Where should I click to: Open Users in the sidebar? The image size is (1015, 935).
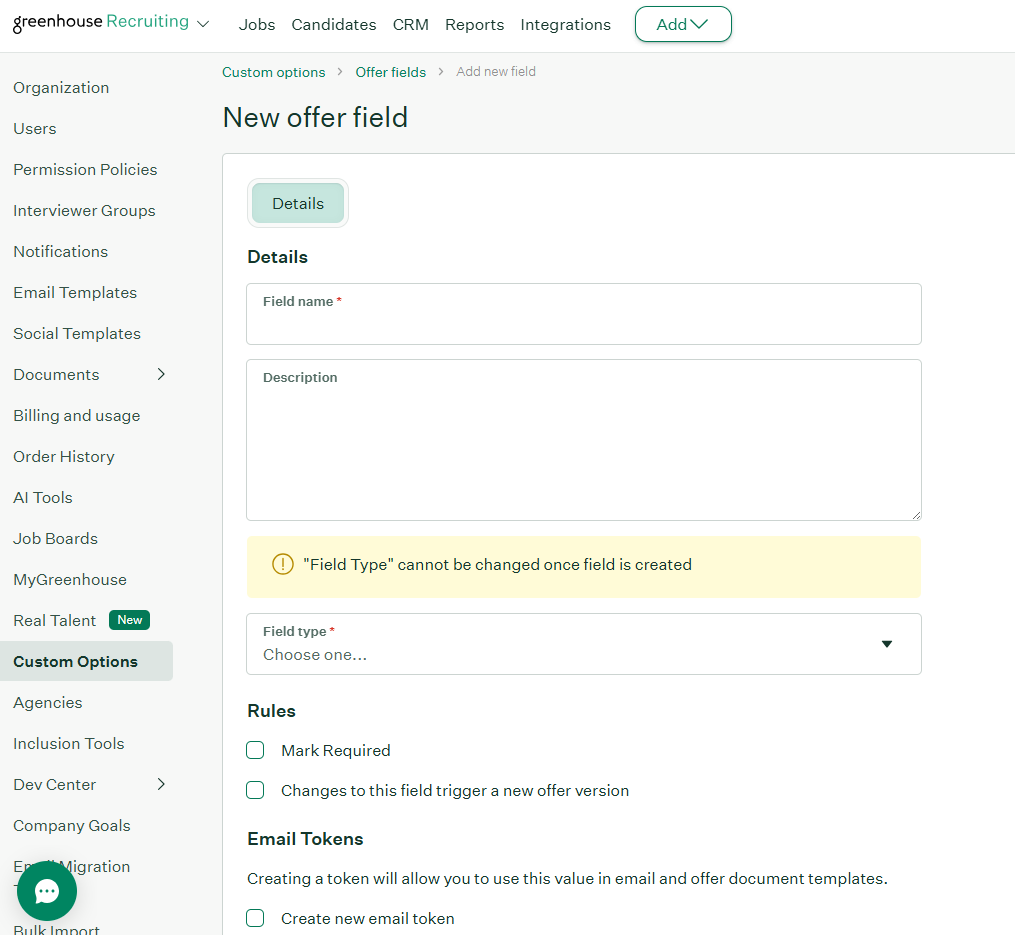click(35, 128)
